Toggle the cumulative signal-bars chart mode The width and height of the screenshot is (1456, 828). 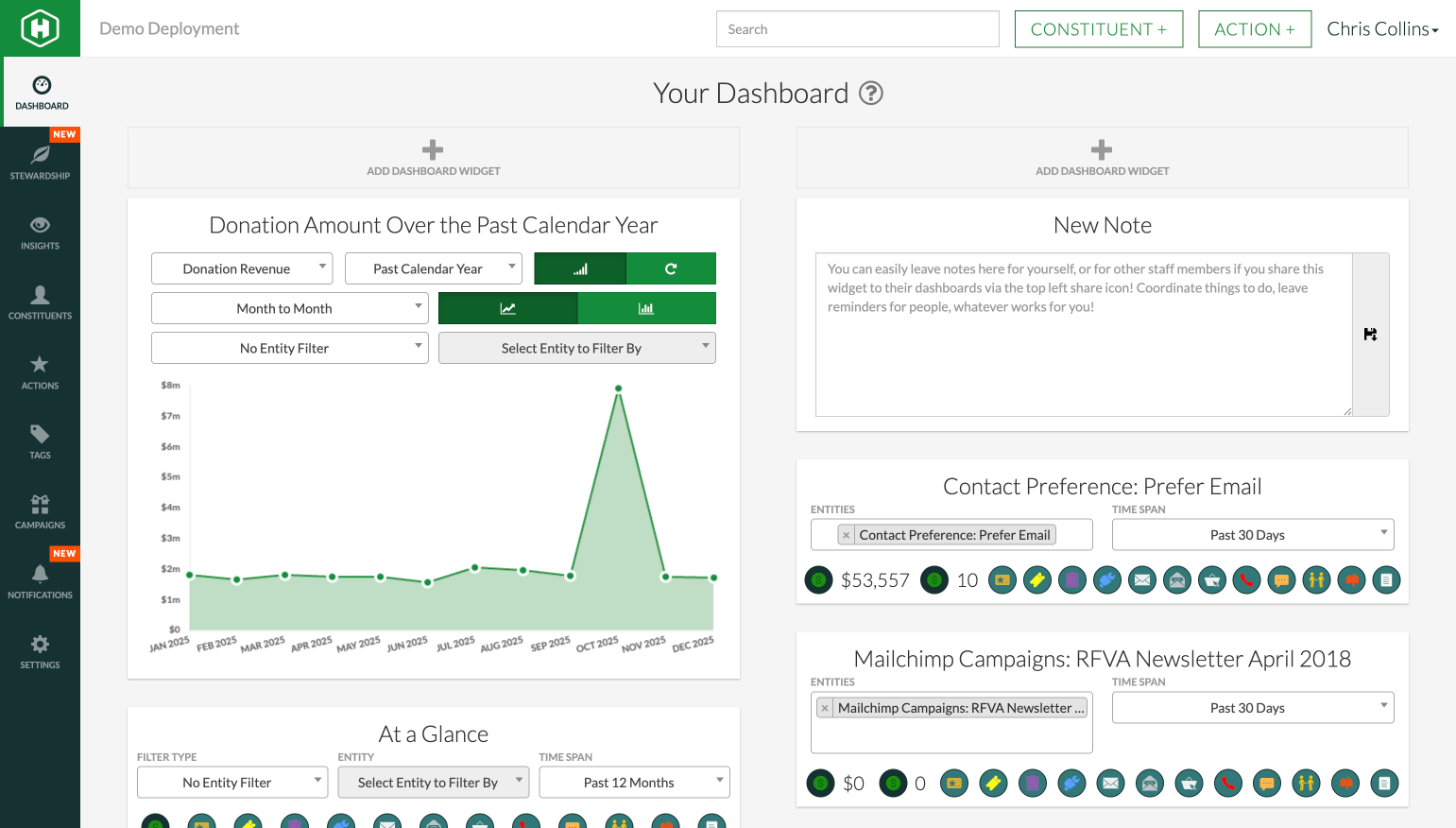(x=580, y=269)
